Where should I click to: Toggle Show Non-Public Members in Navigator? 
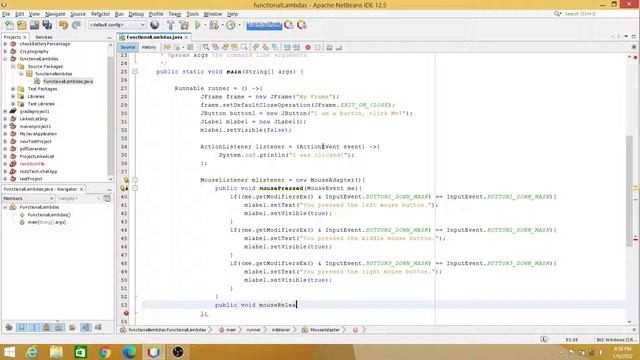click(47, 327)
